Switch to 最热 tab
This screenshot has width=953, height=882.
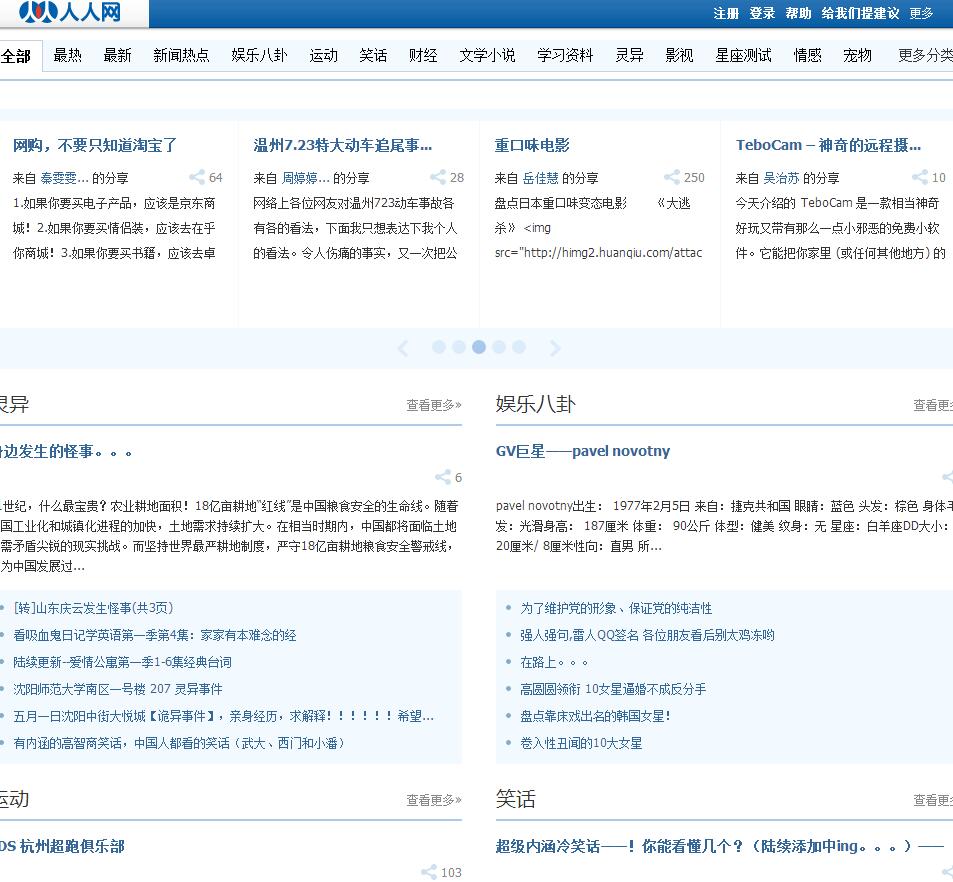(67, 55)
